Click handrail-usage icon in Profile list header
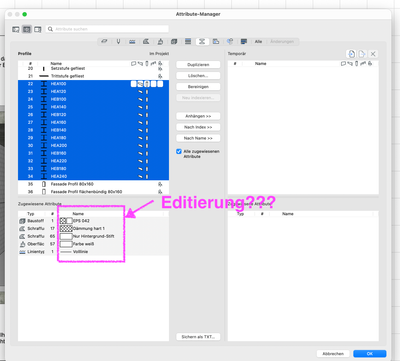Image resolution: width=400 pixels, height=361 pixels. 153,63
